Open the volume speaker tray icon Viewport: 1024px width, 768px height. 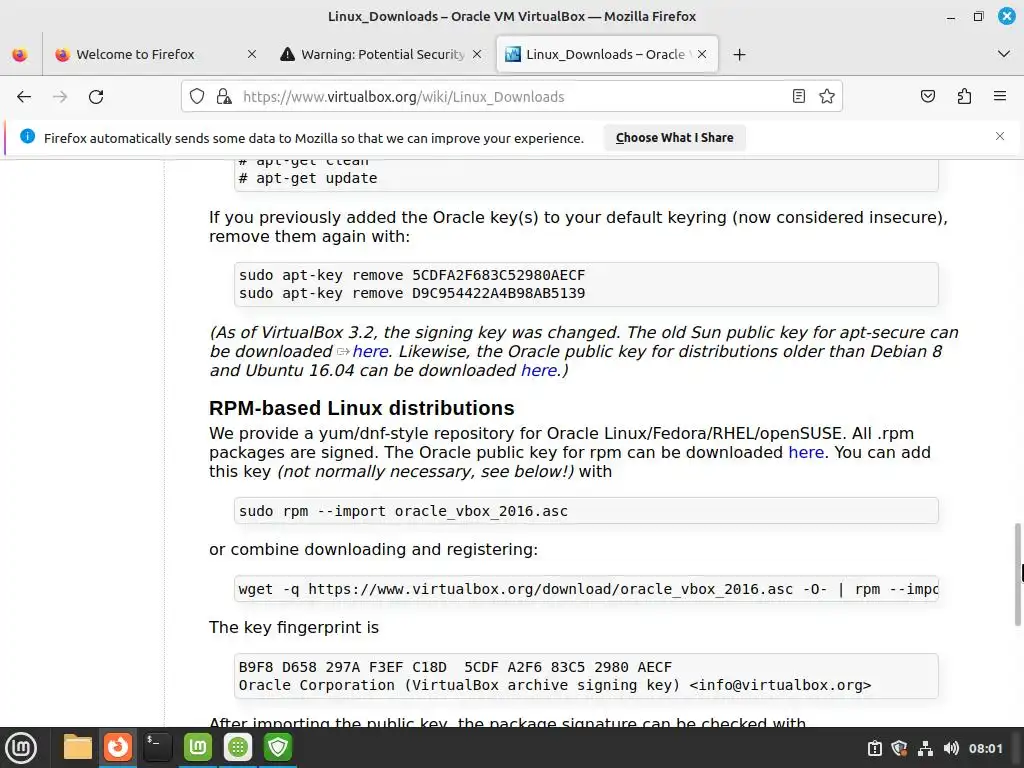[x=951, y=748]
